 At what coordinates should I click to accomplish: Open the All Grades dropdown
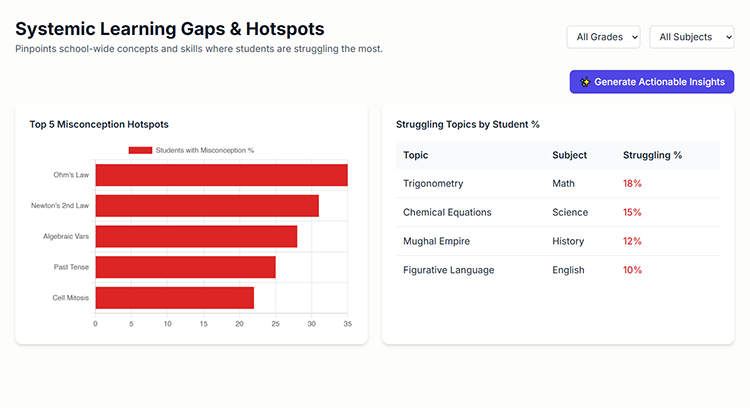(604, 37)
